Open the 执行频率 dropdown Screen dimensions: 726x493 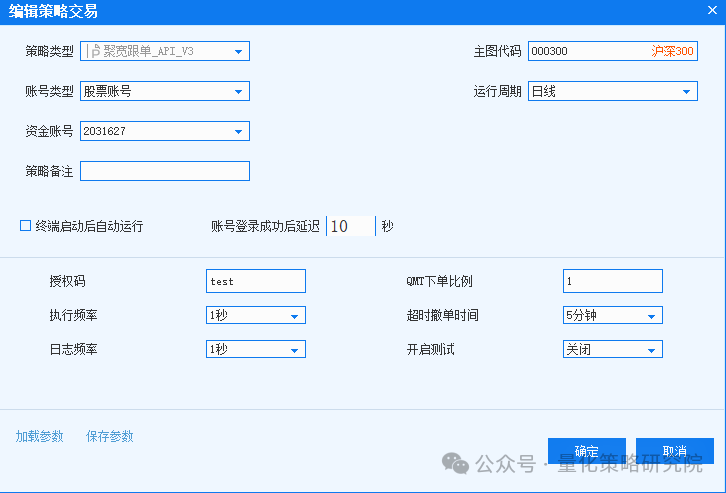coord(256,315)
